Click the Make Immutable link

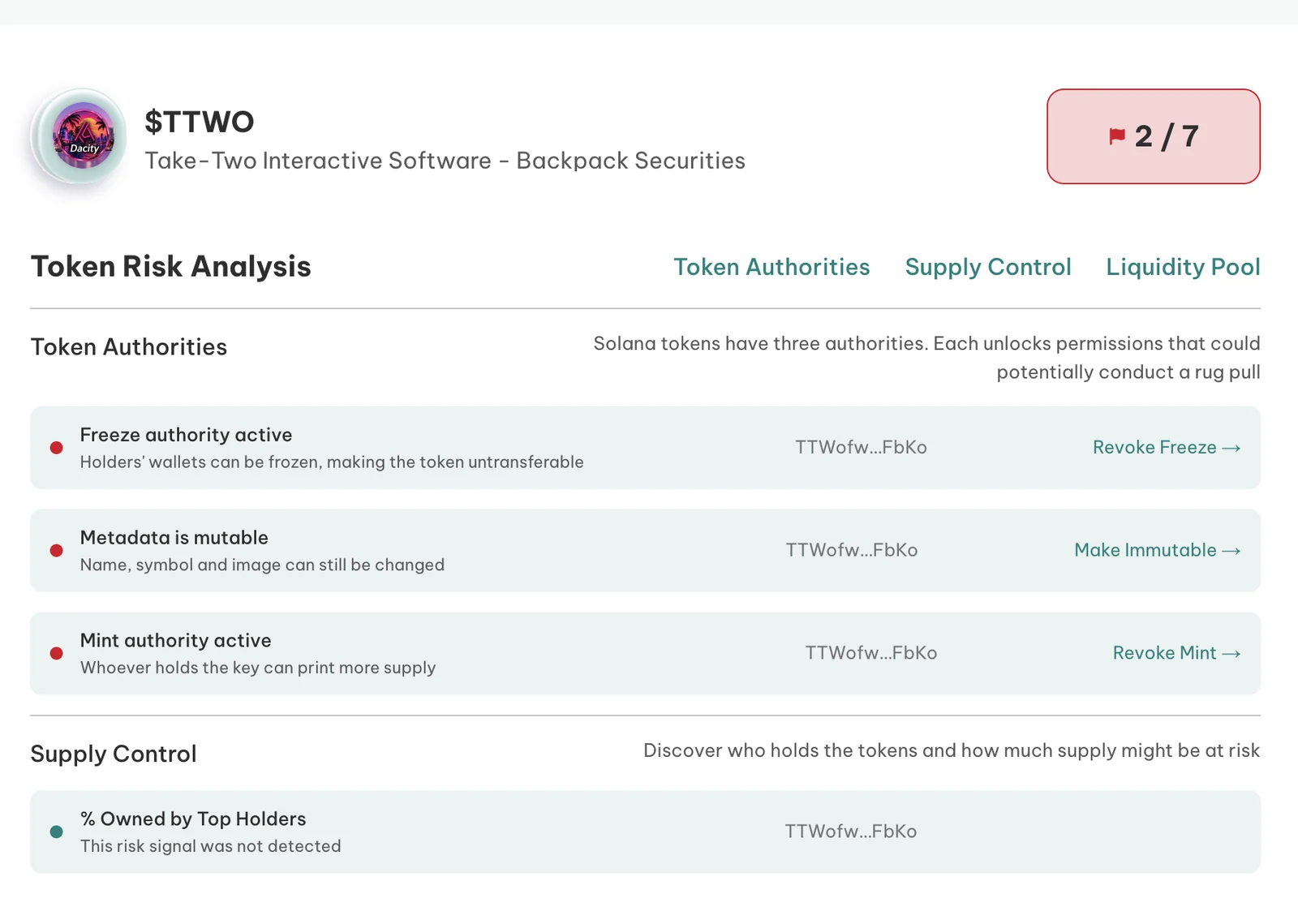[x=1158, y=550]
